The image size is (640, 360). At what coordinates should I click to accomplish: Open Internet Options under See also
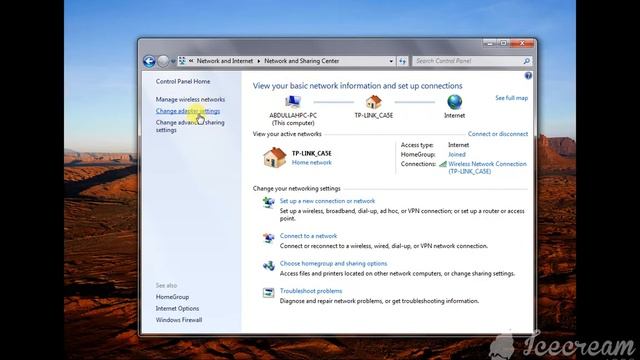(x=177, y=308)
